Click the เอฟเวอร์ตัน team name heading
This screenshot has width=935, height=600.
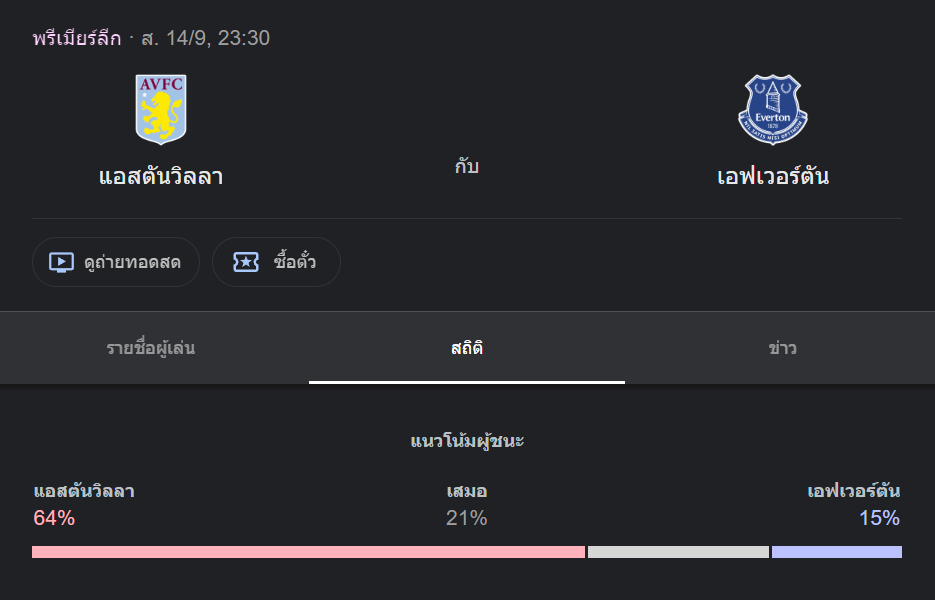click(x=773, y=177)
